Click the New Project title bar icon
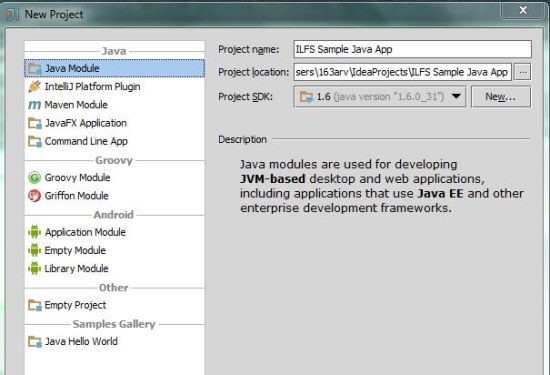The width and height of the screenshot is (550, 375). click(x=11, y=14)
